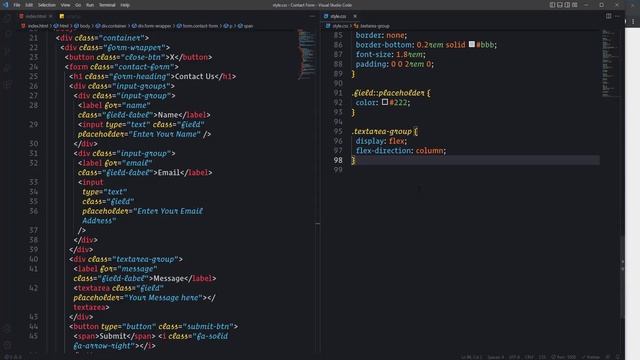Expand the div.container breadcrumb item

click(111, 26)
